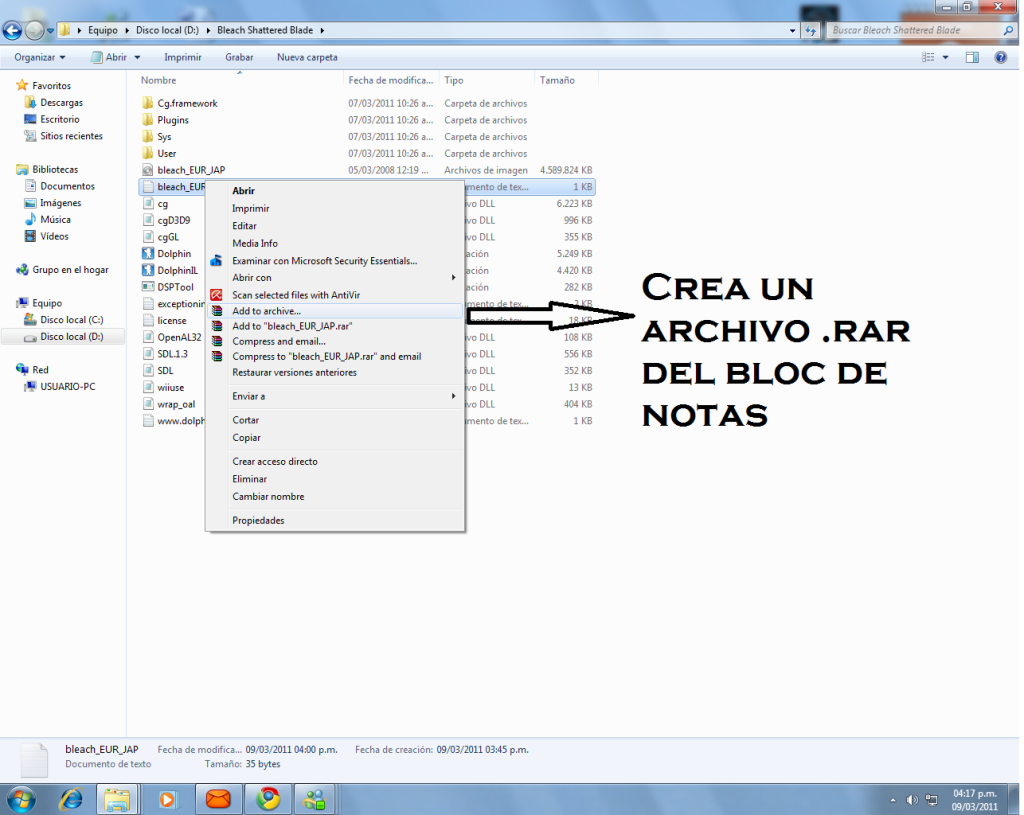The height and width of the screenshot is (815, 1024).
Task: Select the User folder
Action: pyautogui.click(x=166, y=153)
